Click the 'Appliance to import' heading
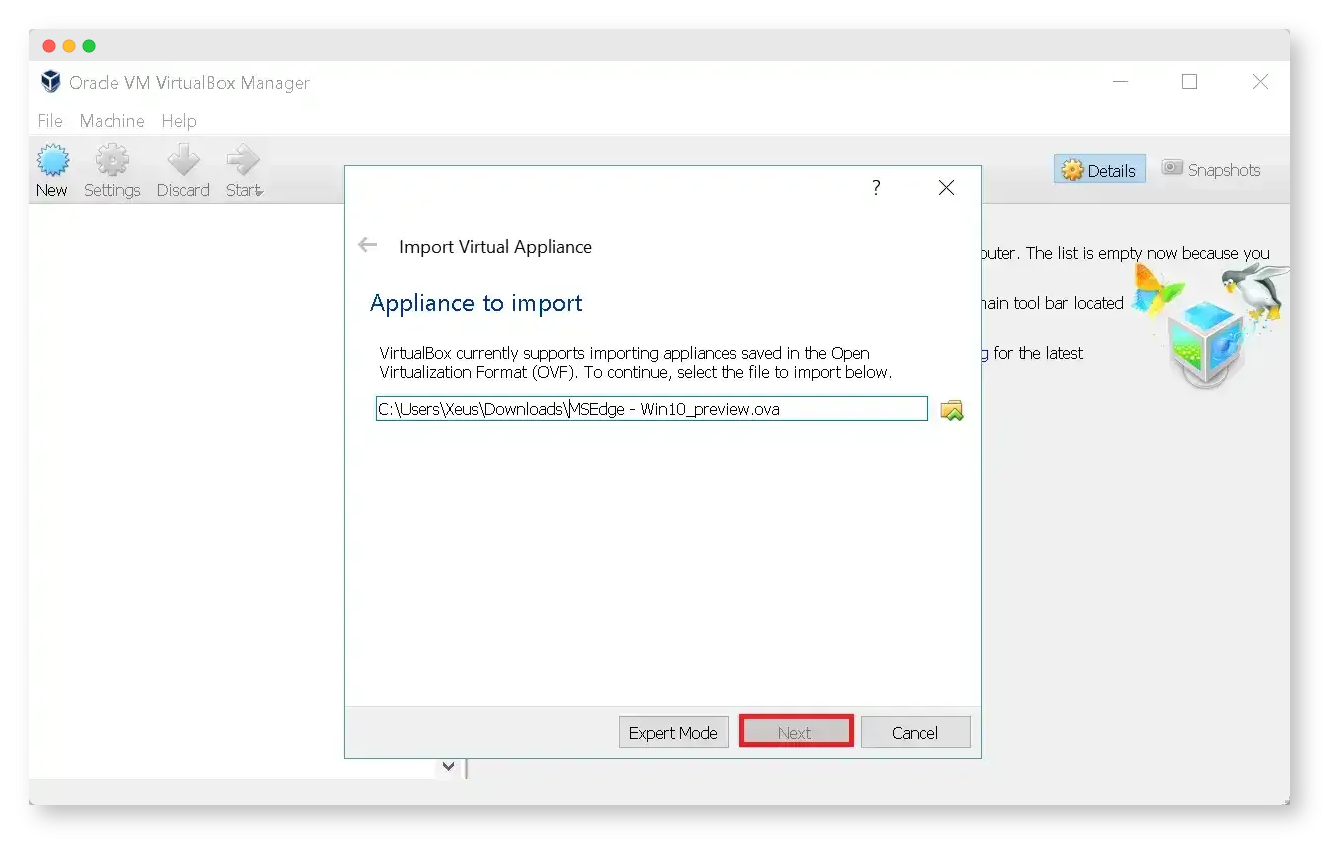This screenshot has width=1339, height=854. click(476, 303)
